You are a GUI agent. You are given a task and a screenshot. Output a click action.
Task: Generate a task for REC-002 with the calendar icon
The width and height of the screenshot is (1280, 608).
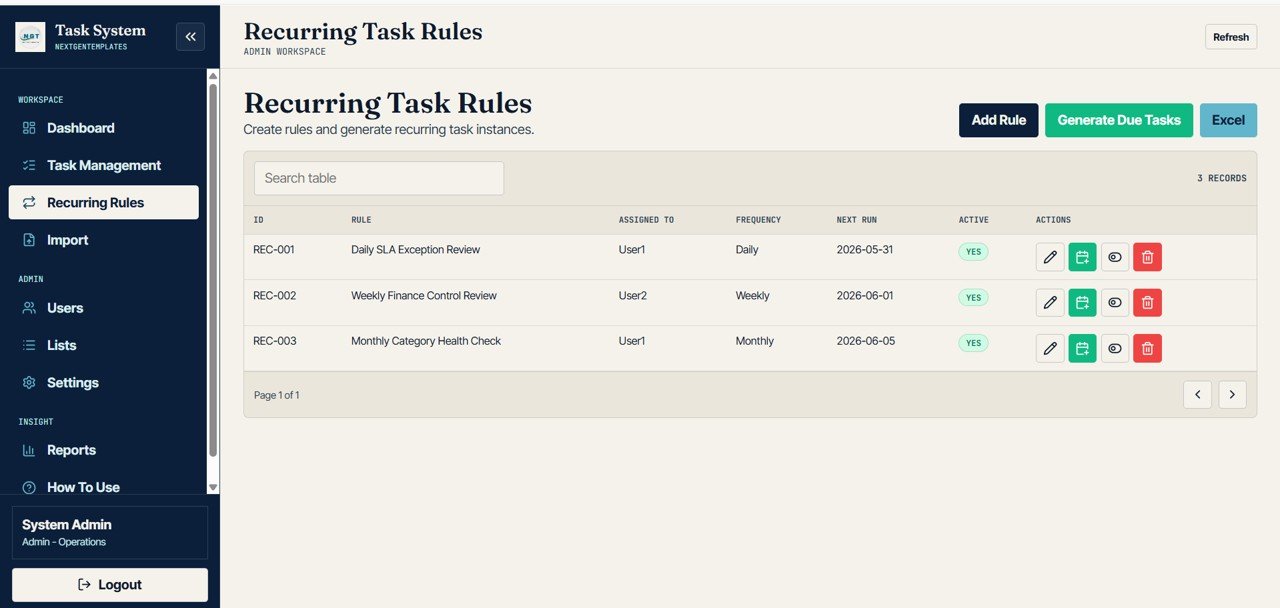(1082, 302)
